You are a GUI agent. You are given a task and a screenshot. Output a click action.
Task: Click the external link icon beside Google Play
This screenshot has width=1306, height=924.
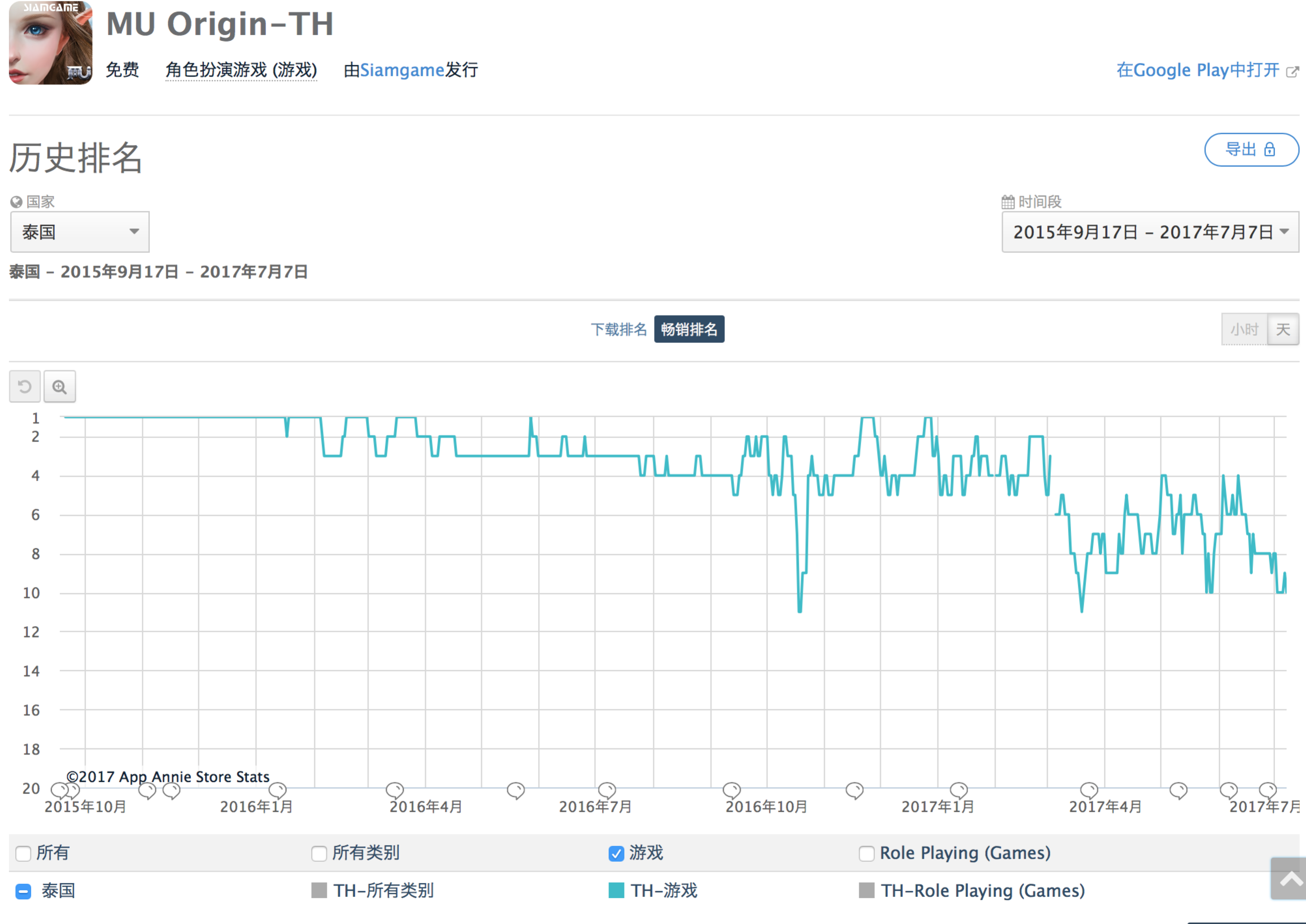(1292, 72)
